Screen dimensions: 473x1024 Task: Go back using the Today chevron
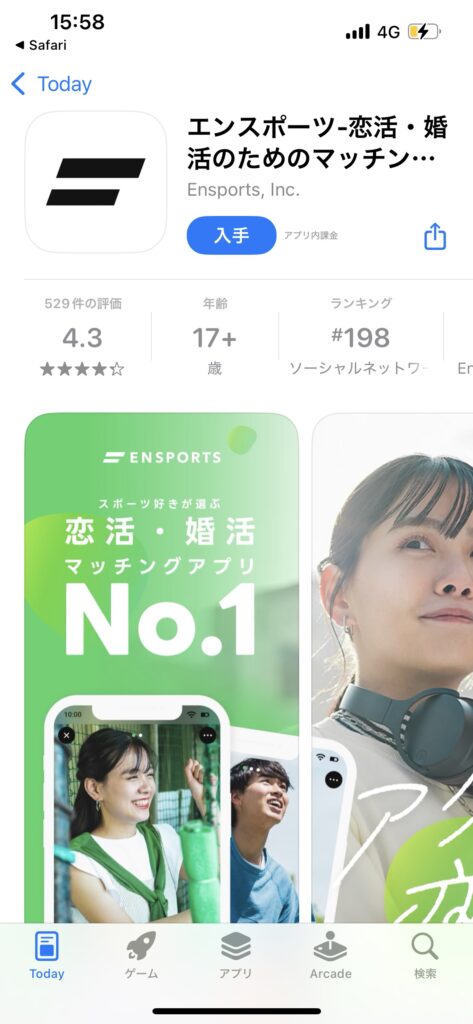click(52, 84)
